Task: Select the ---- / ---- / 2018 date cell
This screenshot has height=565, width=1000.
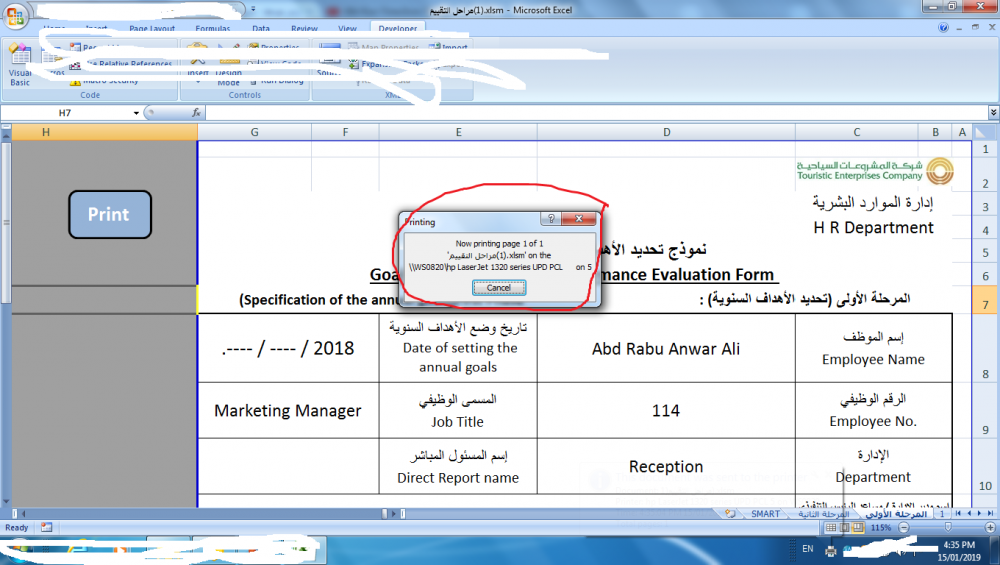Action: coord(288,348)
